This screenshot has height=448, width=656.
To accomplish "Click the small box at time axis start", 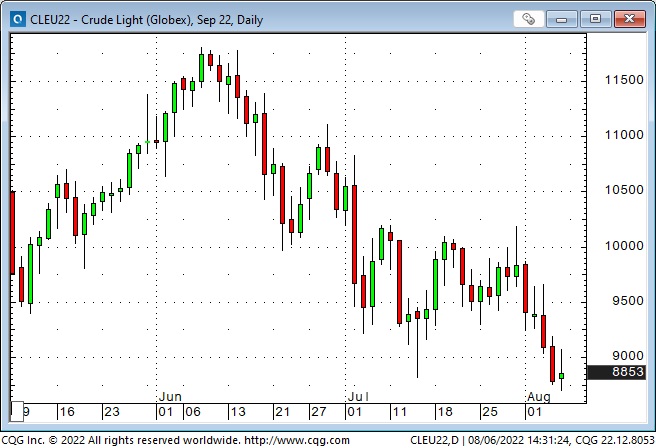I will [x=17, y=412].
